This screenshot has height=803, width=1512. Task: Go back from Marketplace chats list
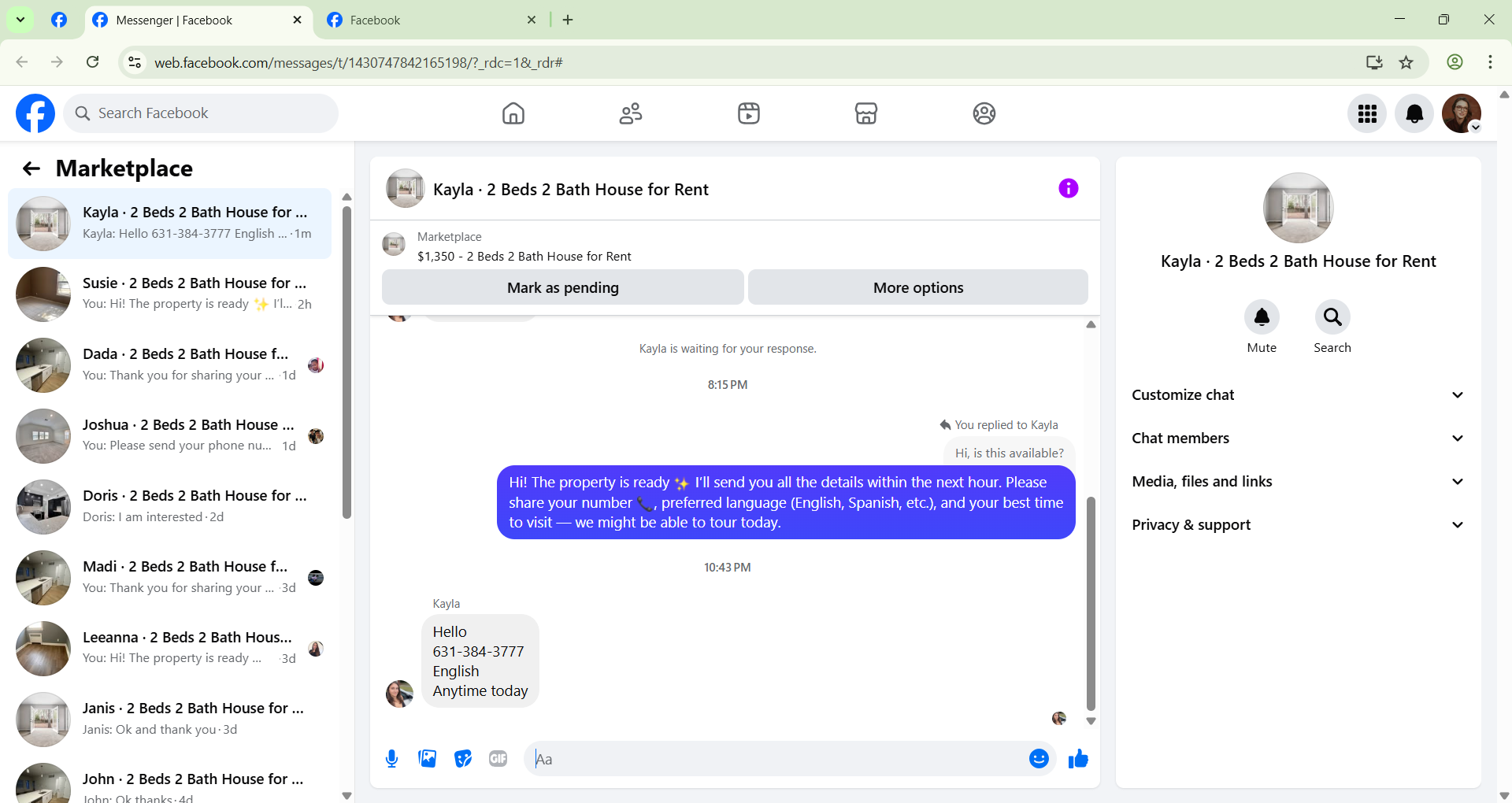[x=31, y=168]
